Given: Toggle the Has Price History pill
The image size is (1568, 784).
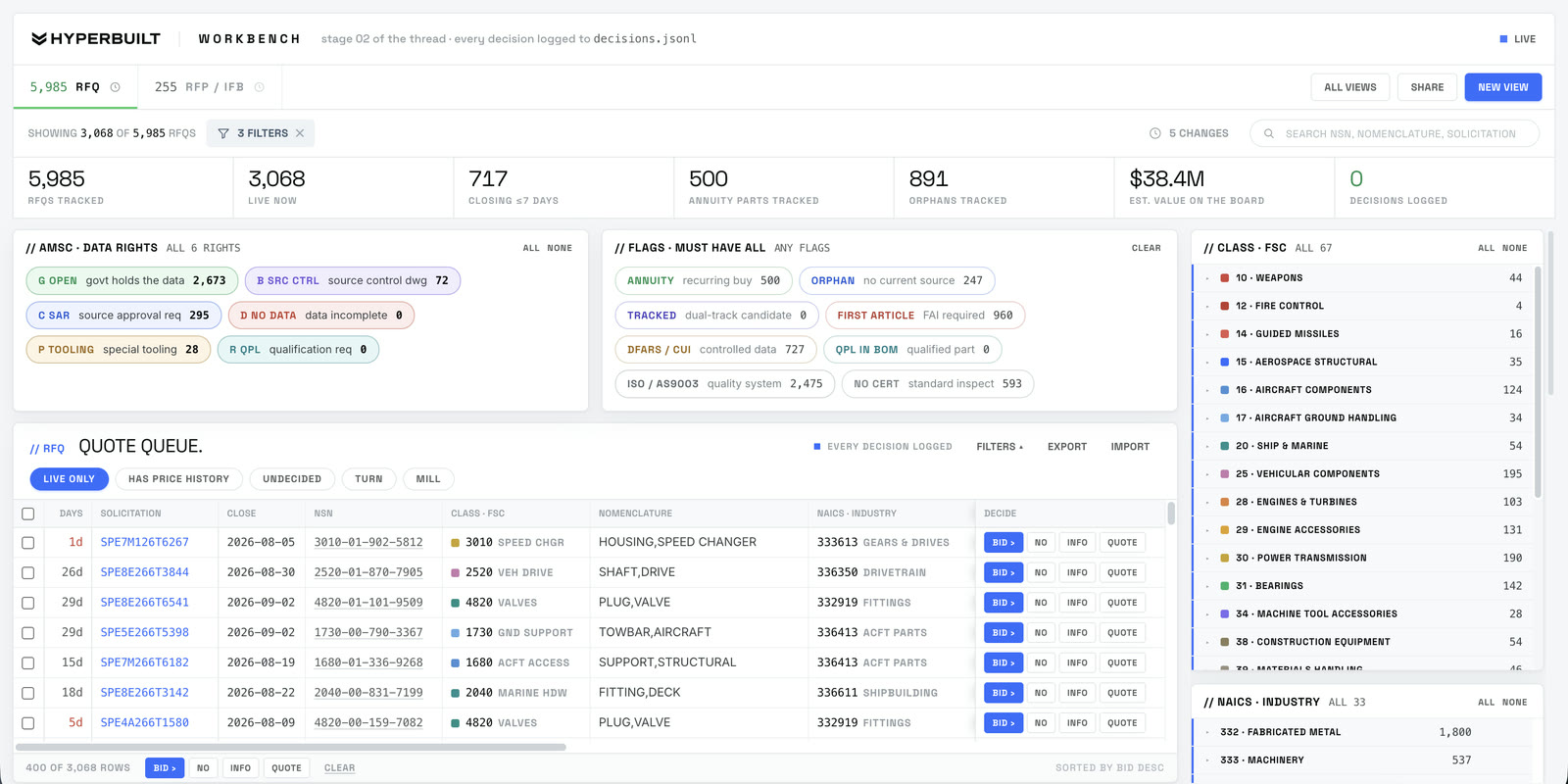Looking at the screenshot, I should click(178, 479).
